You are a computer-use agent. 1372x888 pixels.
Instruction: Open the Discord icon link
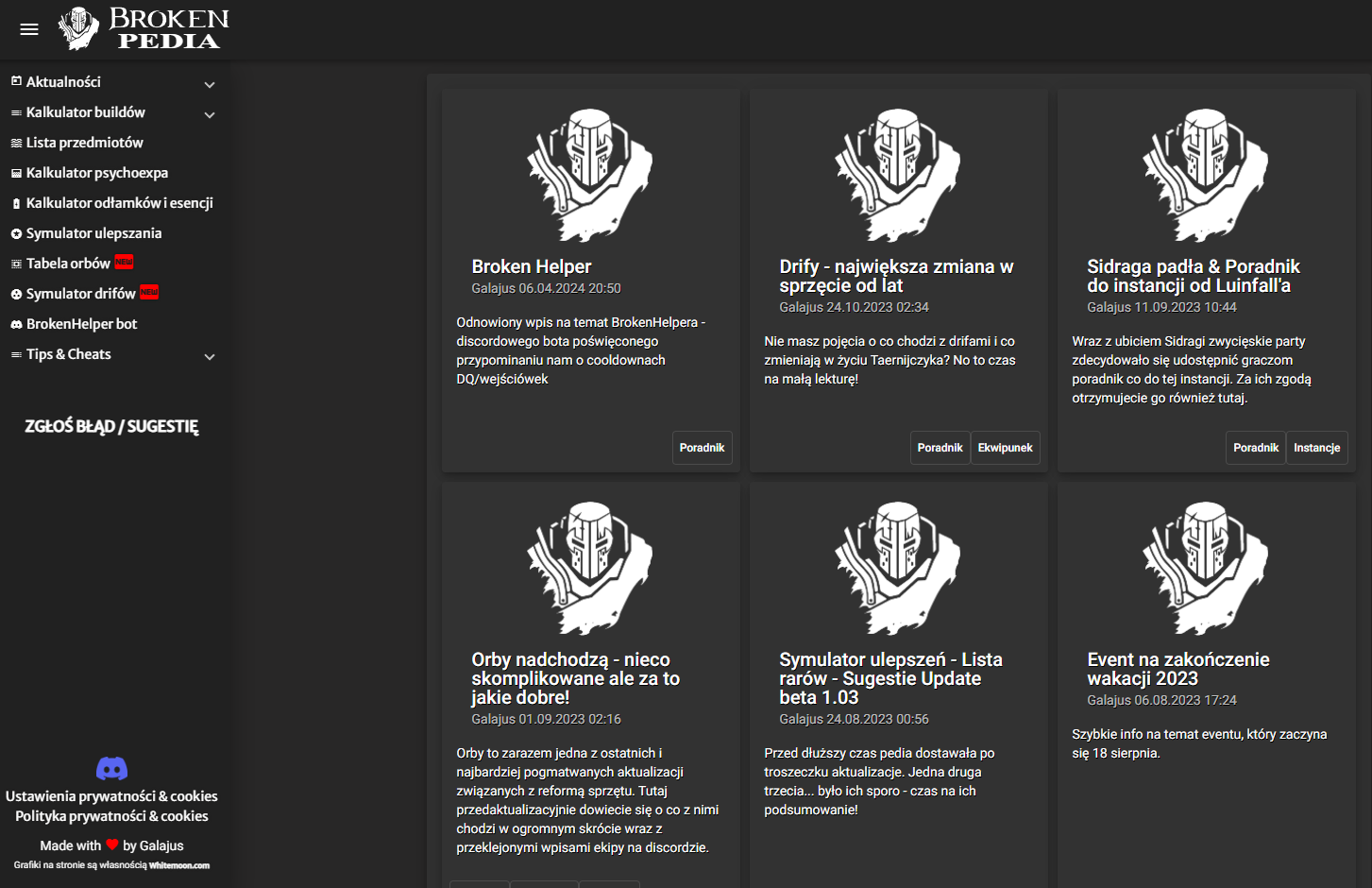[x=111, y=768]
